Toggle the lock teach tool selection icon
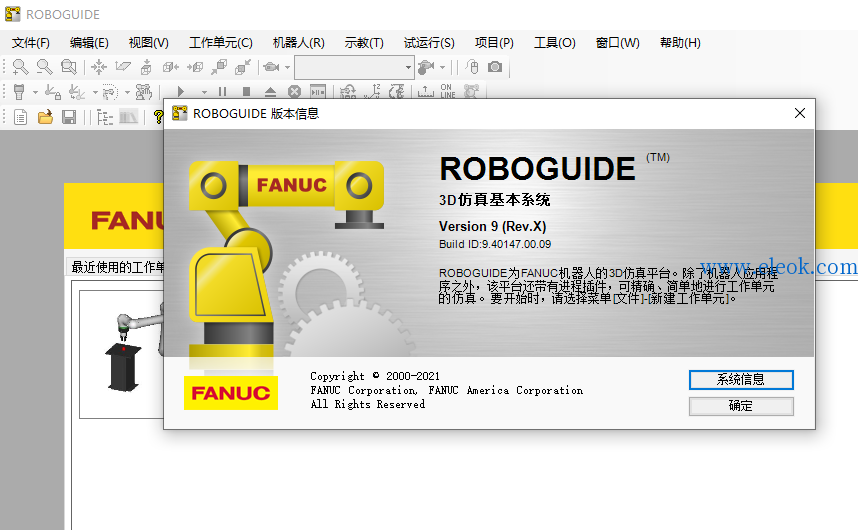 pos(53,92)
